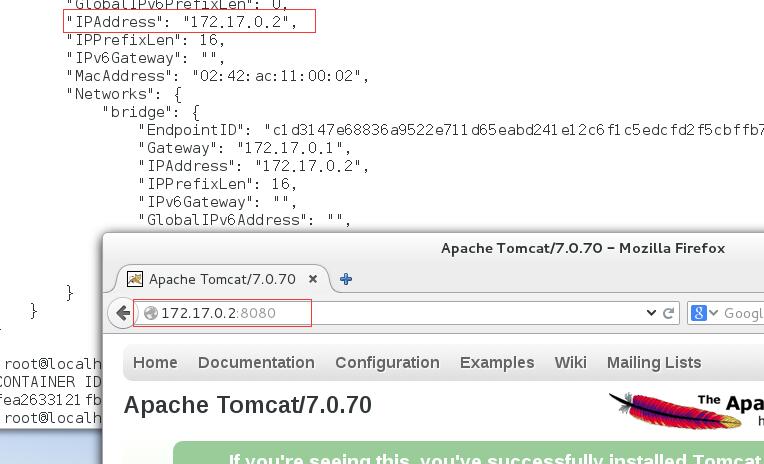Screen dimensions: 764x464
Task: Reload the Tomcat page in Firefox
Action: (668, 313)
